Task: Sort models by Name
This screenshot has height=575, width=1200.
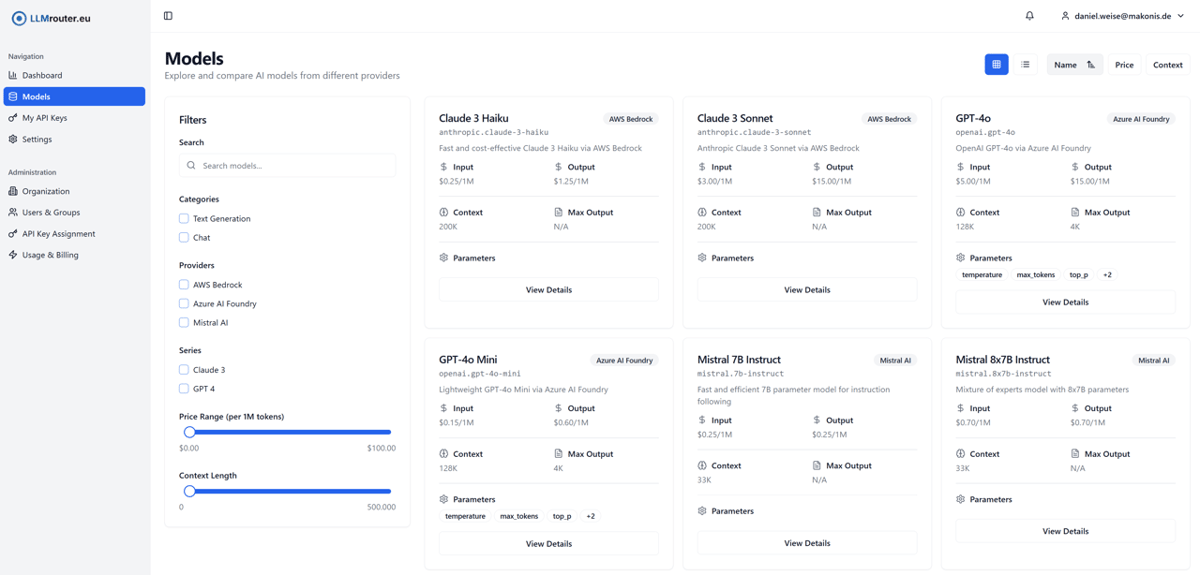Action: click(1075, 65)
